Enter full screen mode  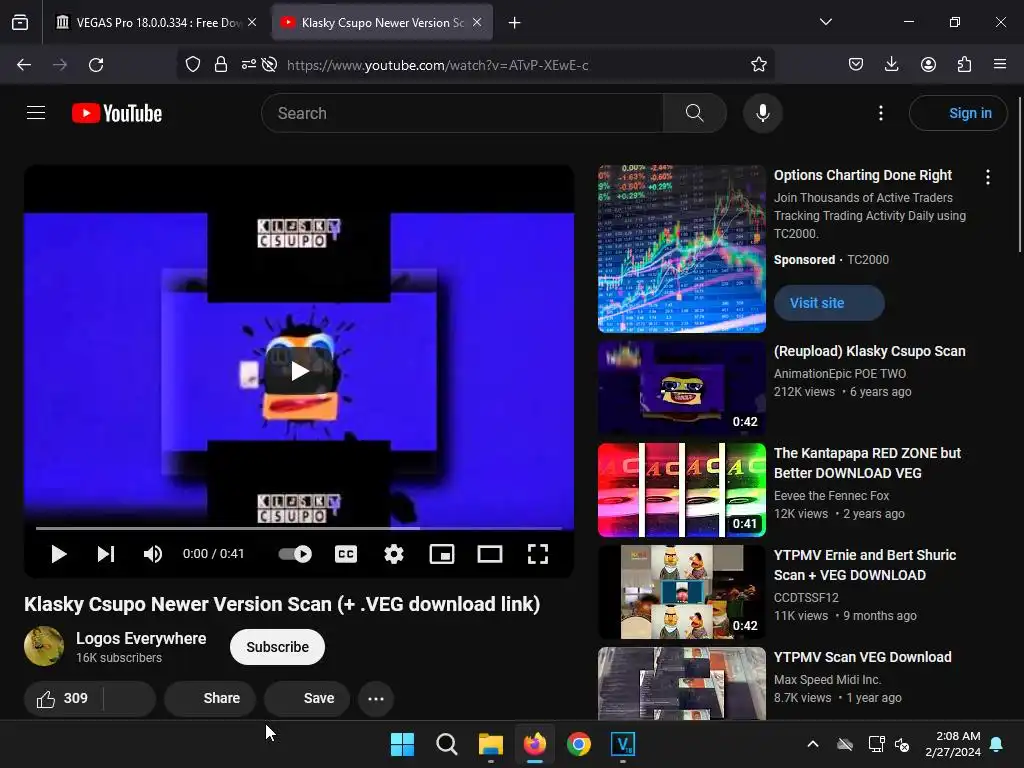537,554
